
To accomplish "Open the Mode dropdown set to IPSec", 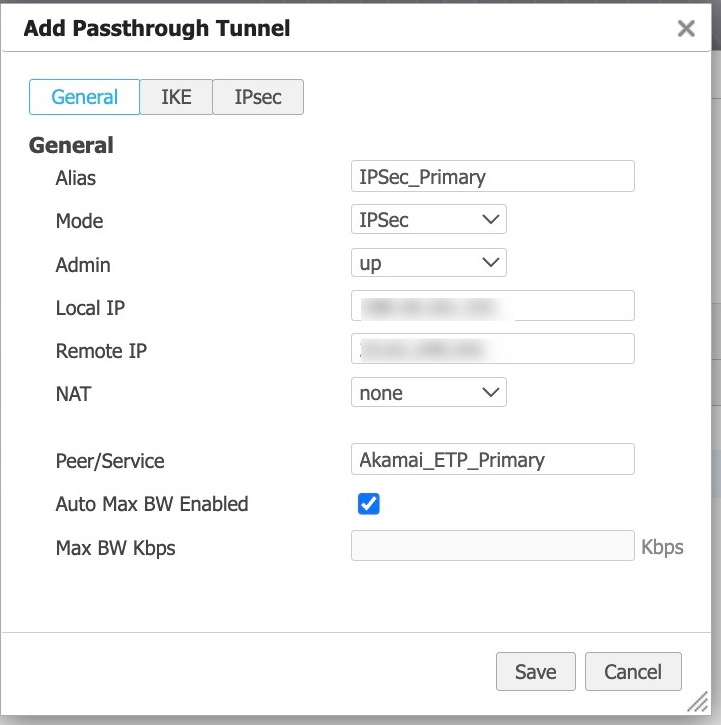I will 428,220.
